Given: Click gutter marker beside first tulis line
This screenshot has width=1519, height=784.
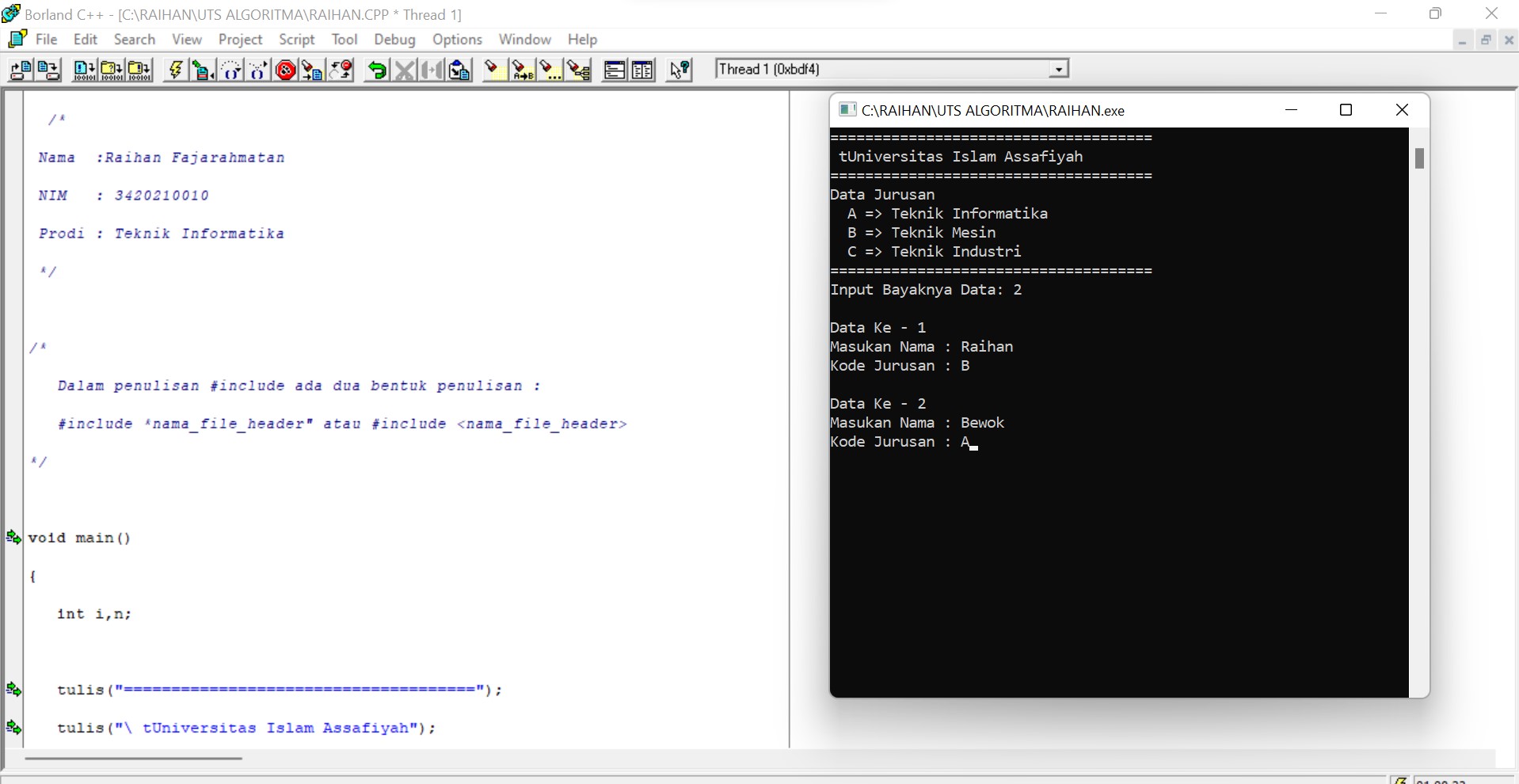Looking at the screenshot, I should coord(13,689).
